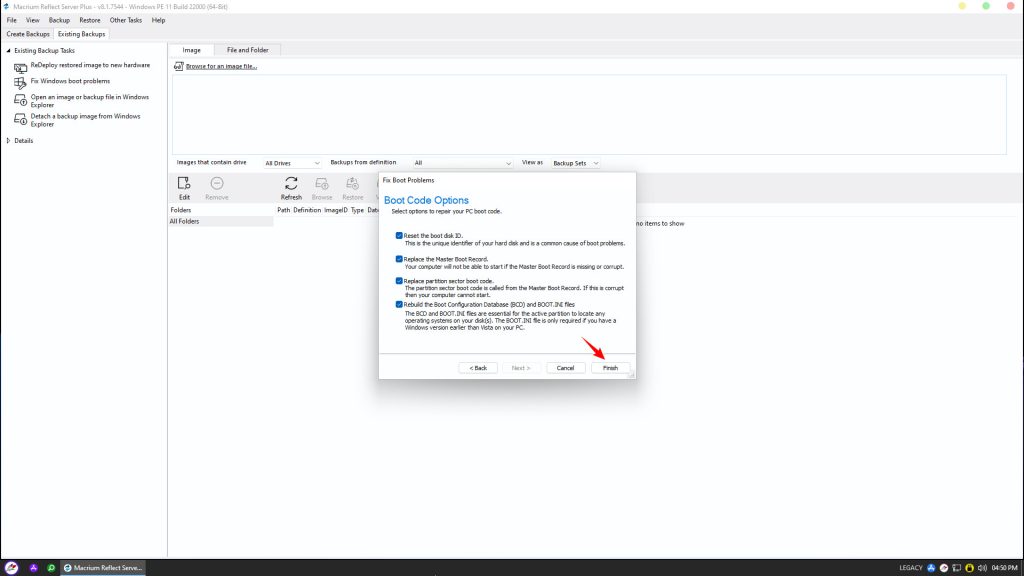
Task: Click the LEGACY label in the tray
Action: pos(911,568)
